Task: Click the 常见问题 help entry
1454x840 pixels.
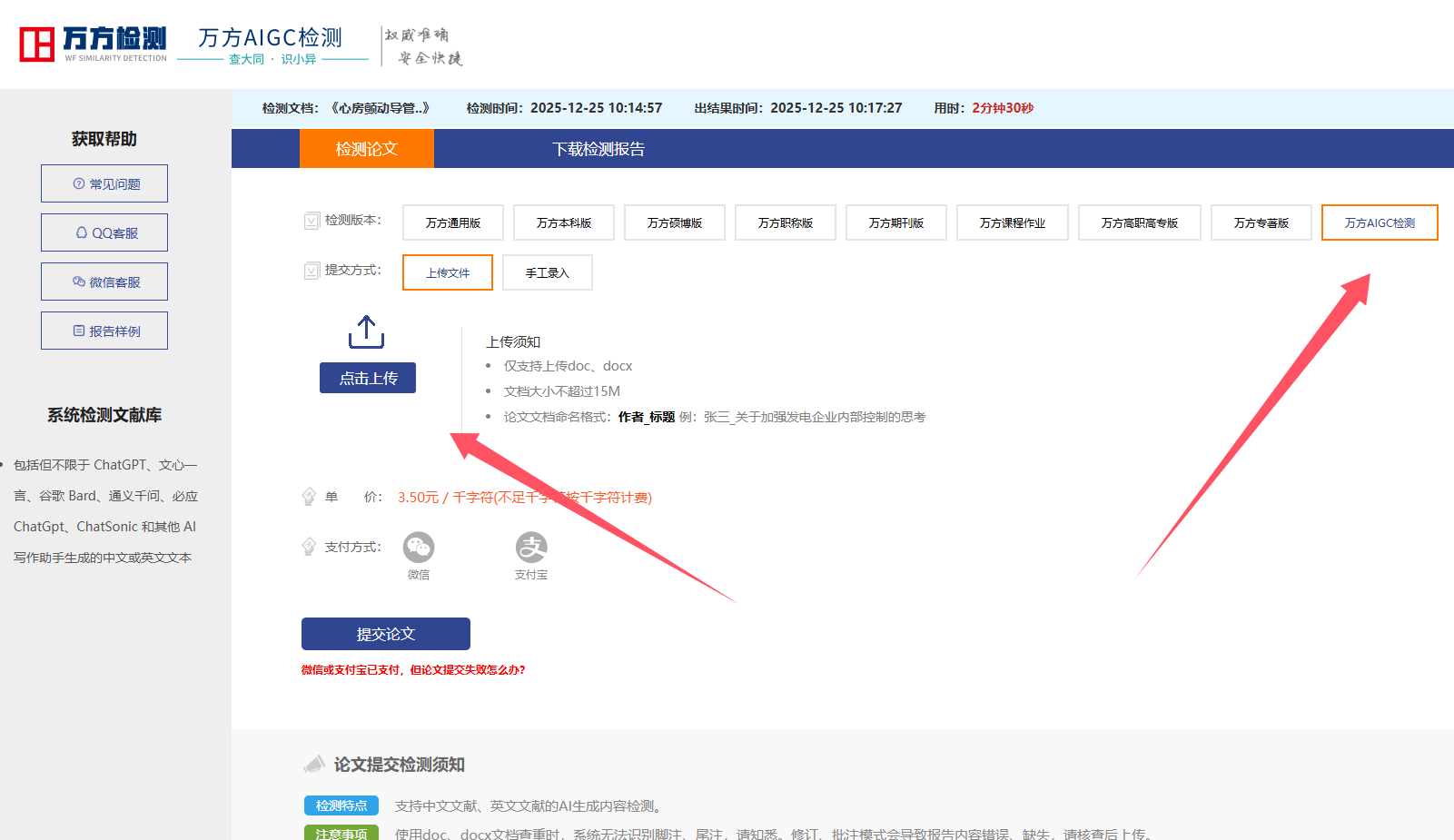Action: point(104,183)
